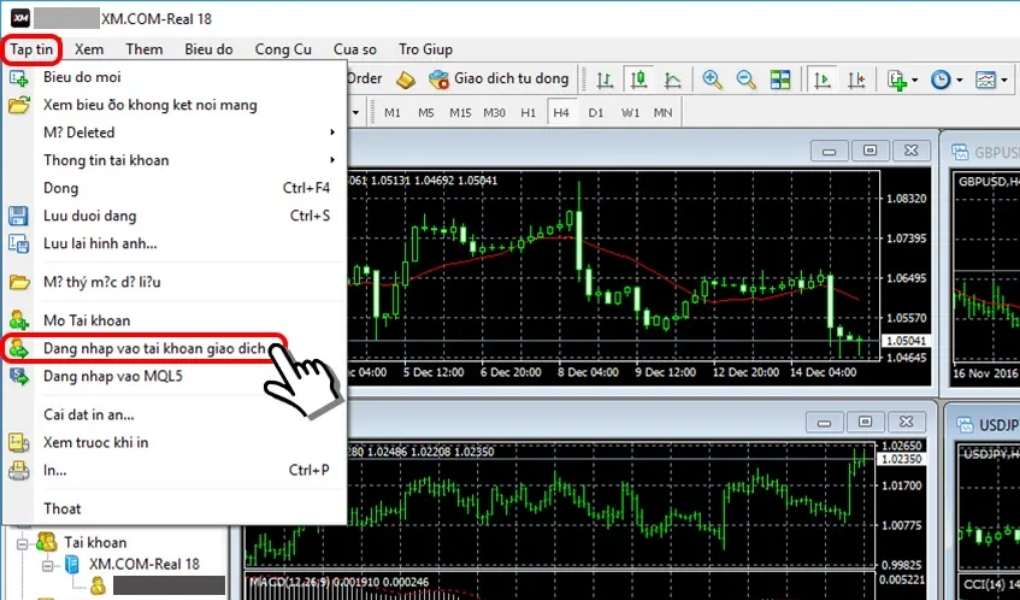This screenshot has height=600, width=1020.
Task: Open the Them menu
Action: coord(144,49)
